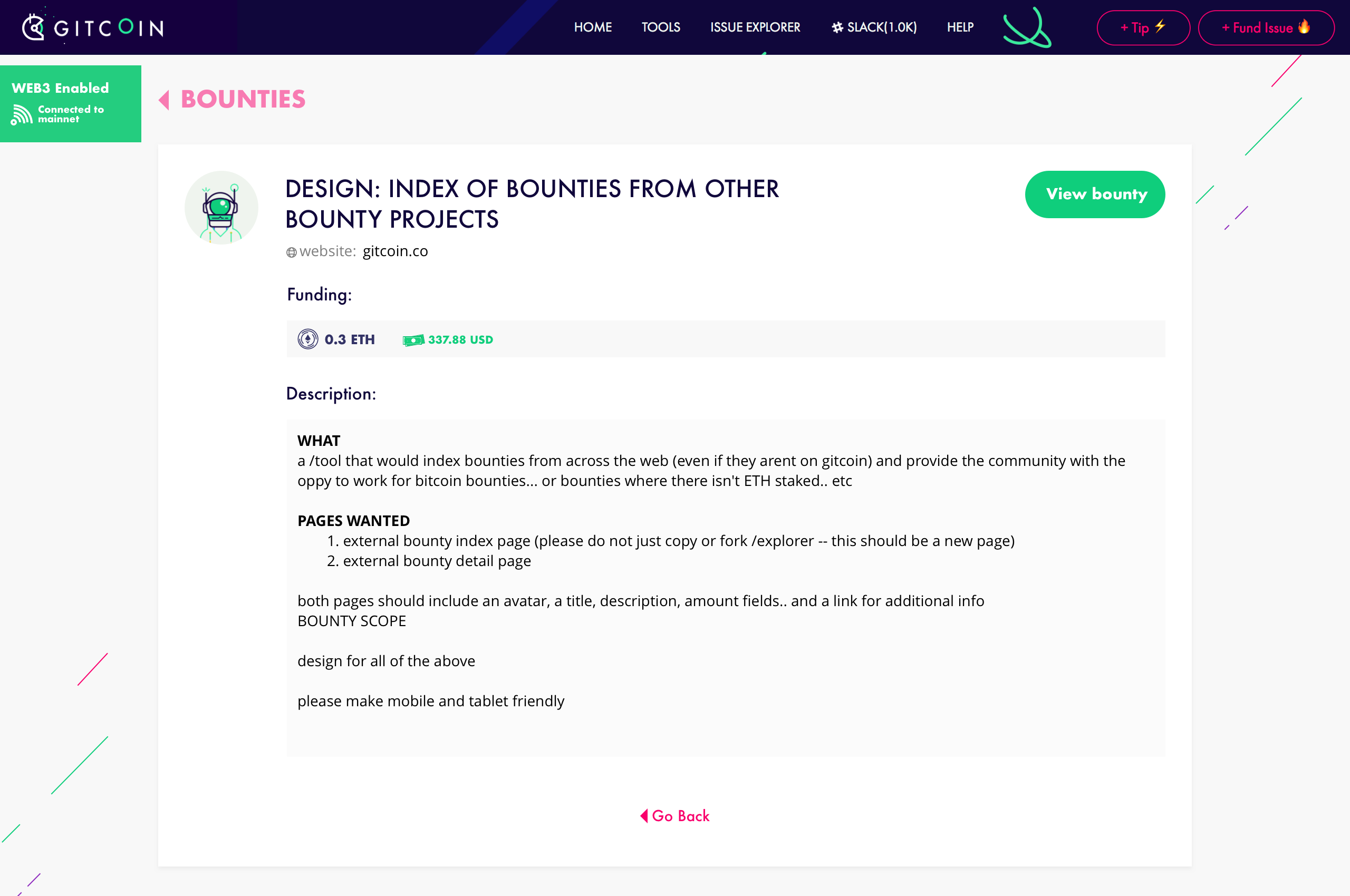Open the ISSUE EXPLORER navigation item
The image size is (1350, 896).
pos(755,27)
